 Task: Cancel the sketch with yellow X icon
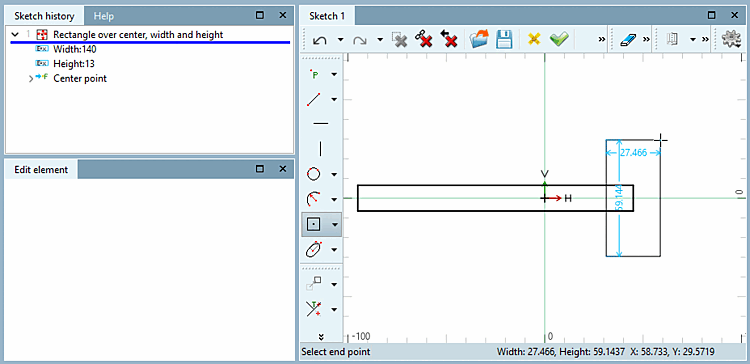pos(534,40)
